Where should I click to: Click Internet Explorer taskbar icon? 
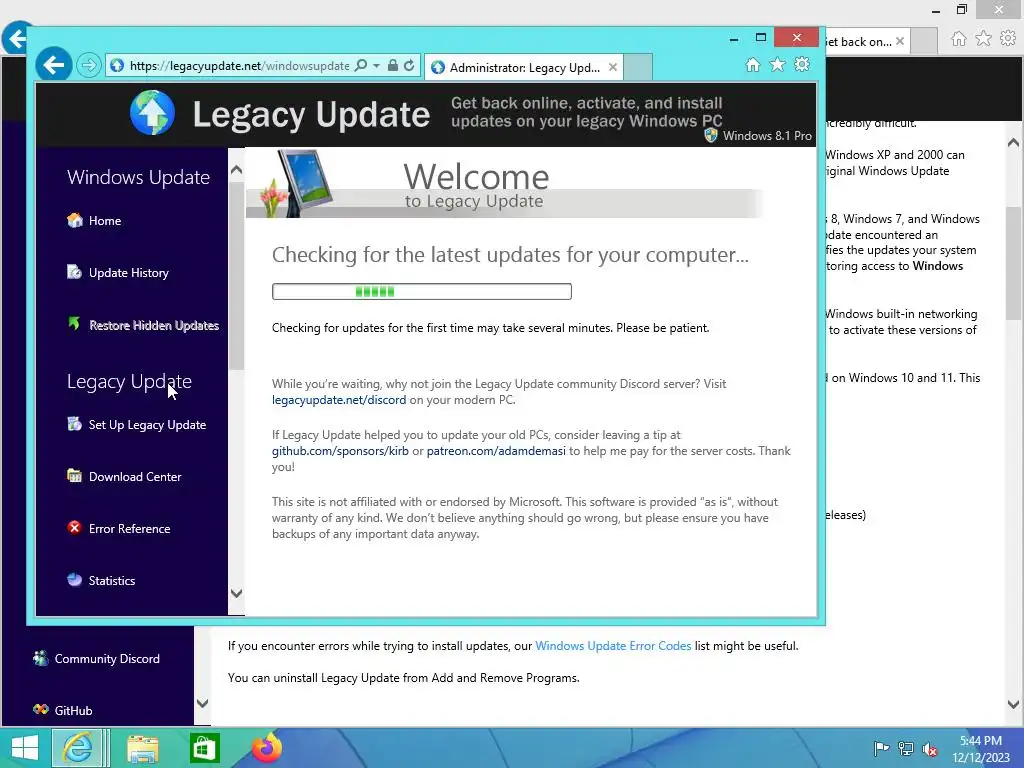click(77, 748)
